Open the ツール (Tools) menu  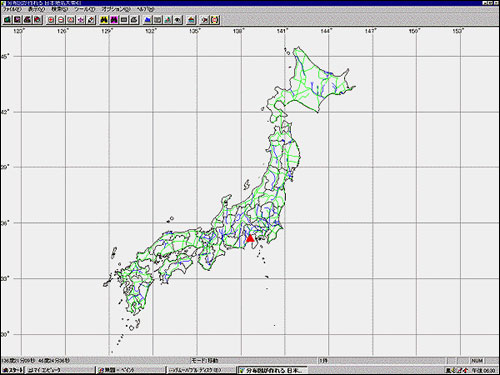85,9
